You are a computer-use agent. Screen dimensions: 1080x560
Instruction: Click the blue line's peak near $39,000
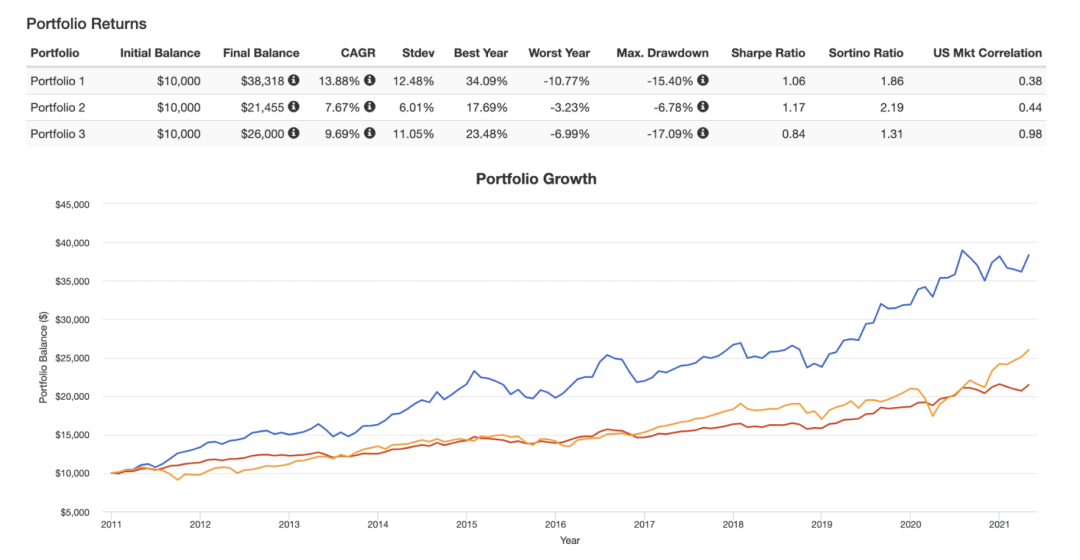coord(962,251)
